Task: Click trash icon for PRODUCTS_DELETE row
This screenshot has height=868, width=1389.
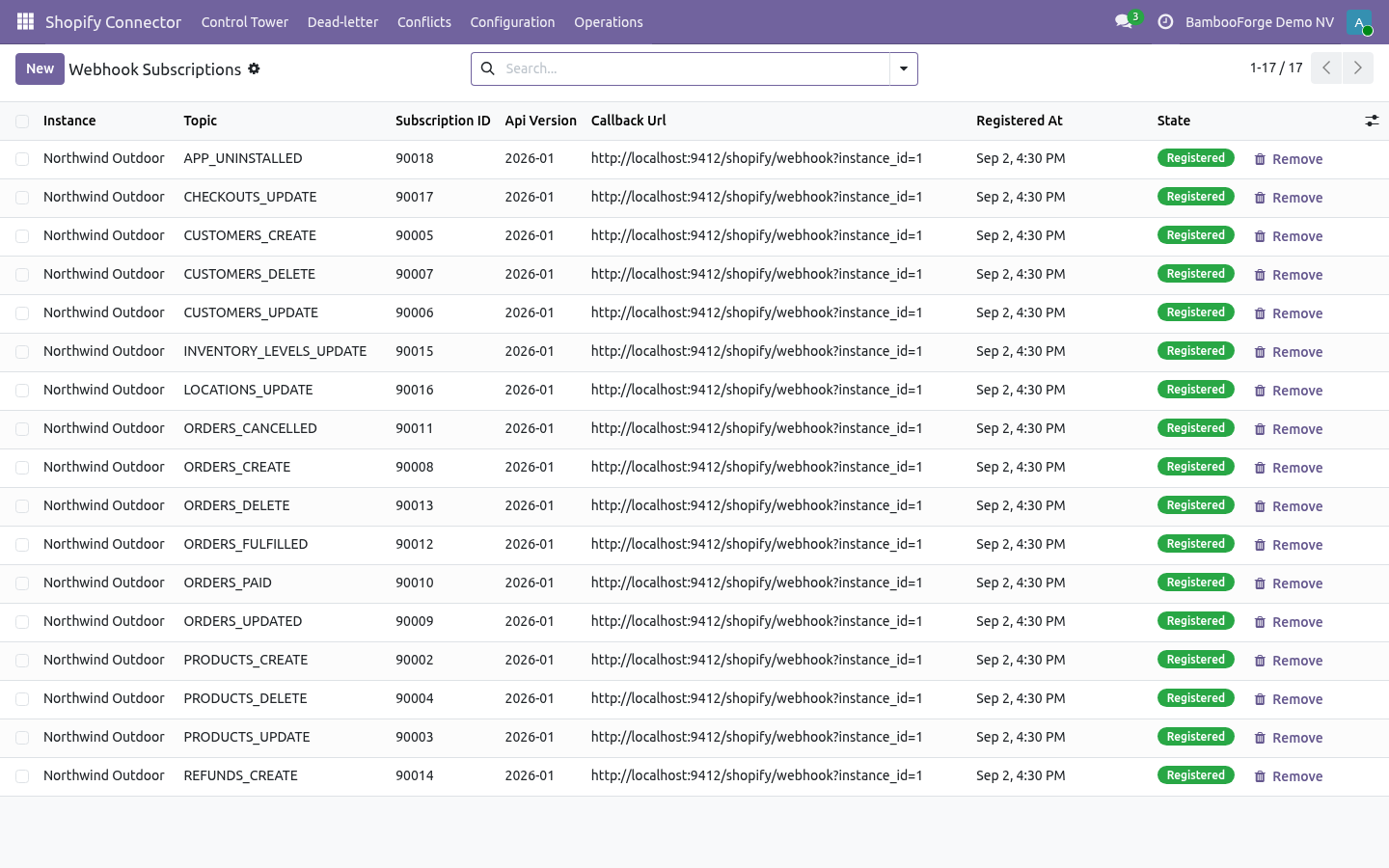Action: [1260, 699]
